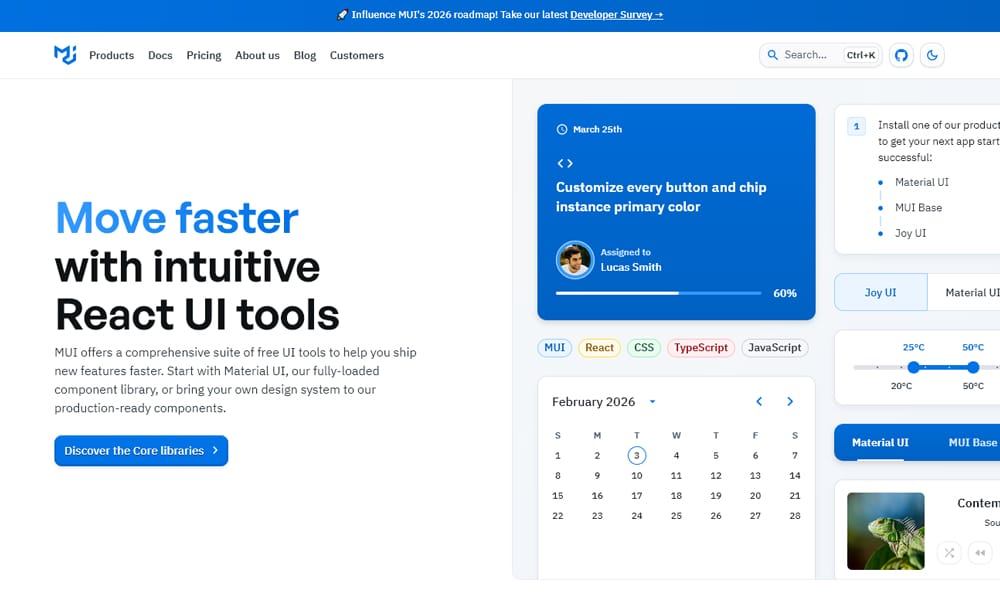Image resolution: width=1000 pixels, height=600 pixels.
Task: Select the Joy UI toggle button
Action: [881, 292]
